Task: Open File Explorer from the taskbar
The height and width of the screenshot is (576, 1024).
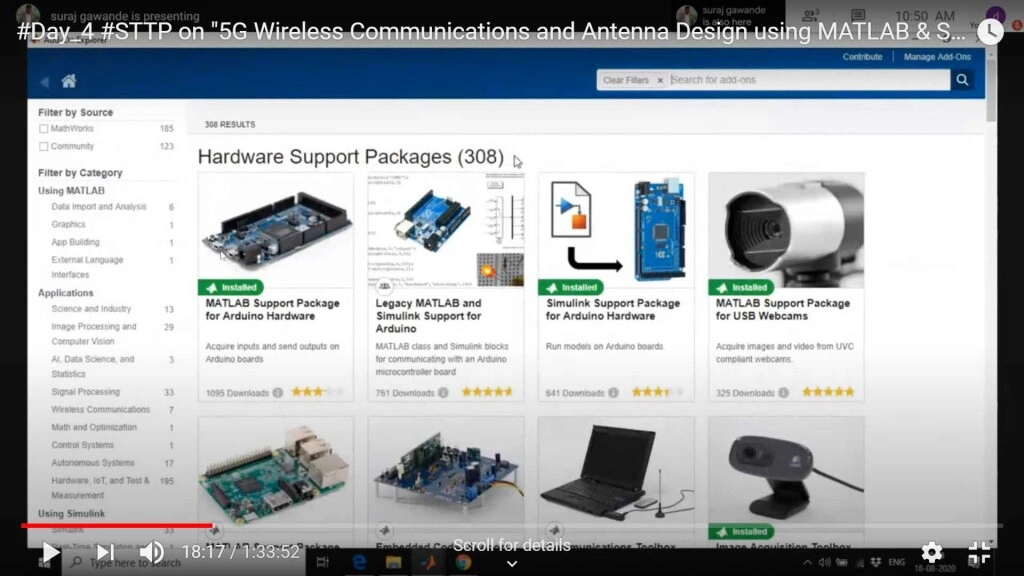Action: tap(393, 562)
